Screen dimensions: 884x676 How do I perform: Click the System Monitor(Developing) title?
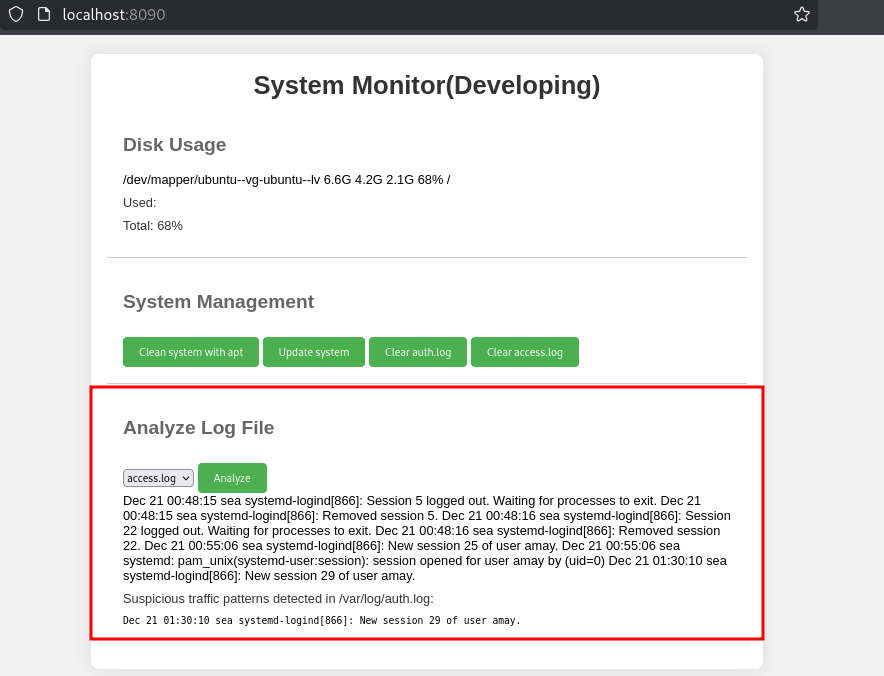(426, 86)
